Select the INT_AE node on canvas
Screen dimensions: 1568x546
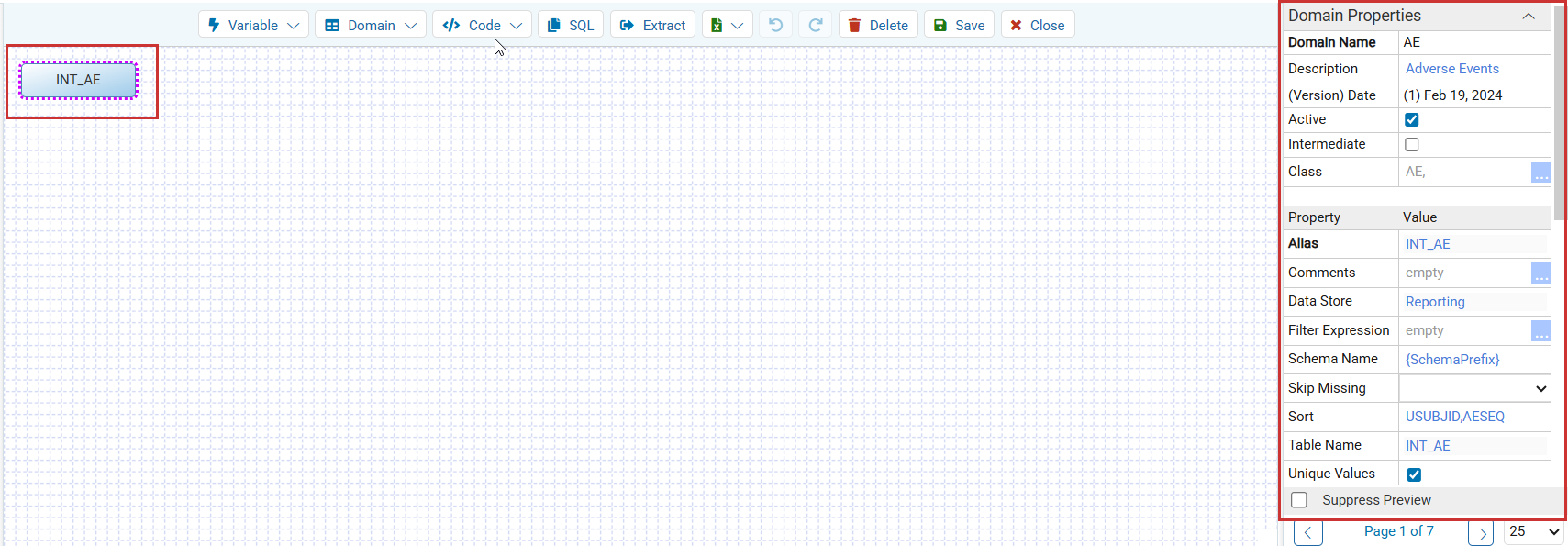[78, 80]
